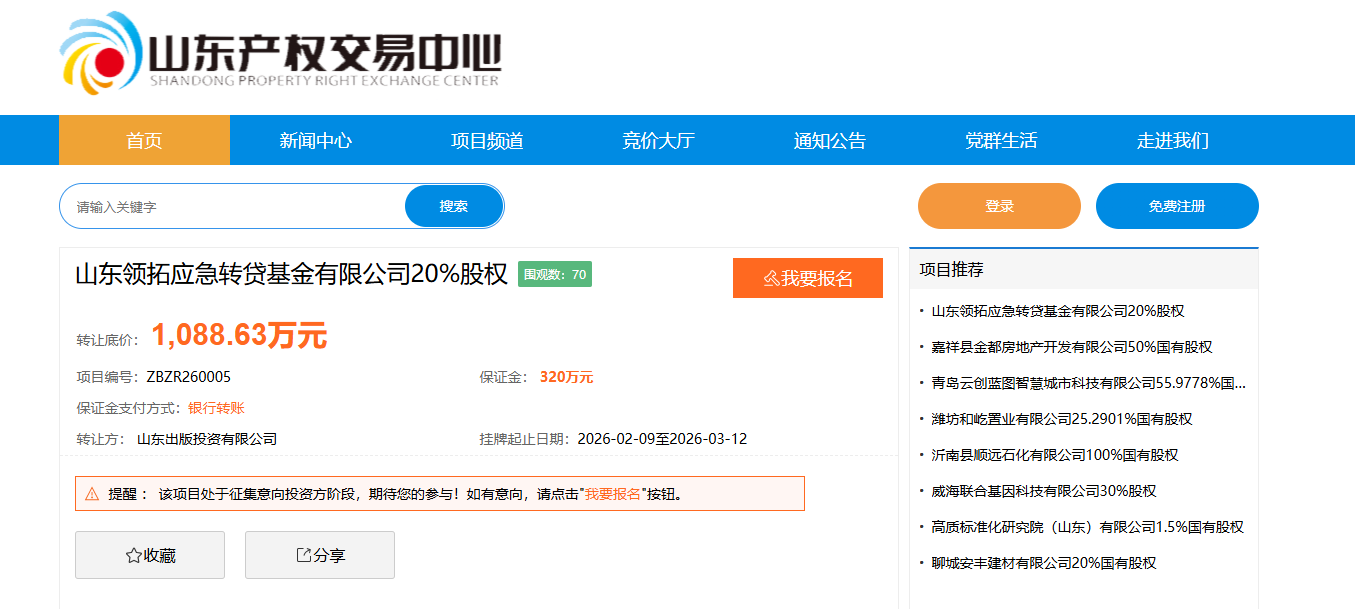Click the share icon on 分享 button
The image size is (1355, 609).
303,555
